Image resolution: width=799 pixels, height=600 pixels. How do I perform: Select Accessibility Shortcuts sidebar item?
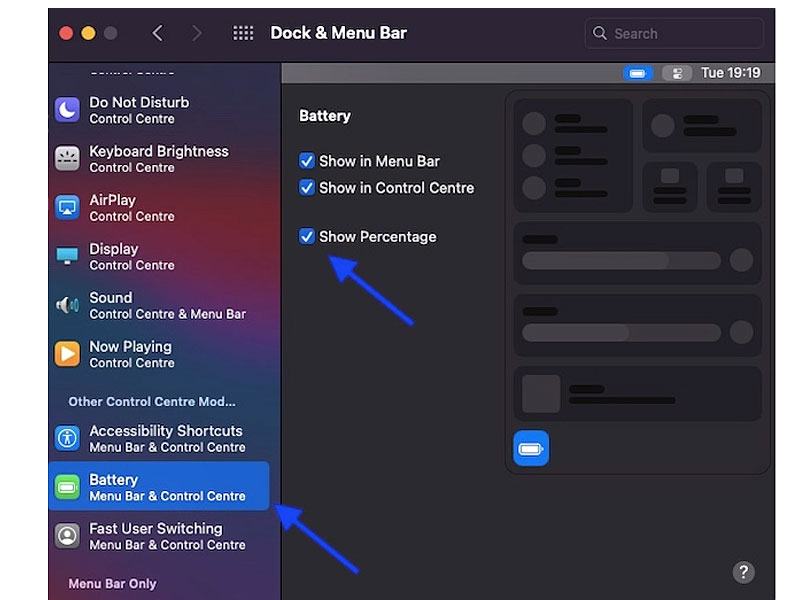(x=159, y=438)
